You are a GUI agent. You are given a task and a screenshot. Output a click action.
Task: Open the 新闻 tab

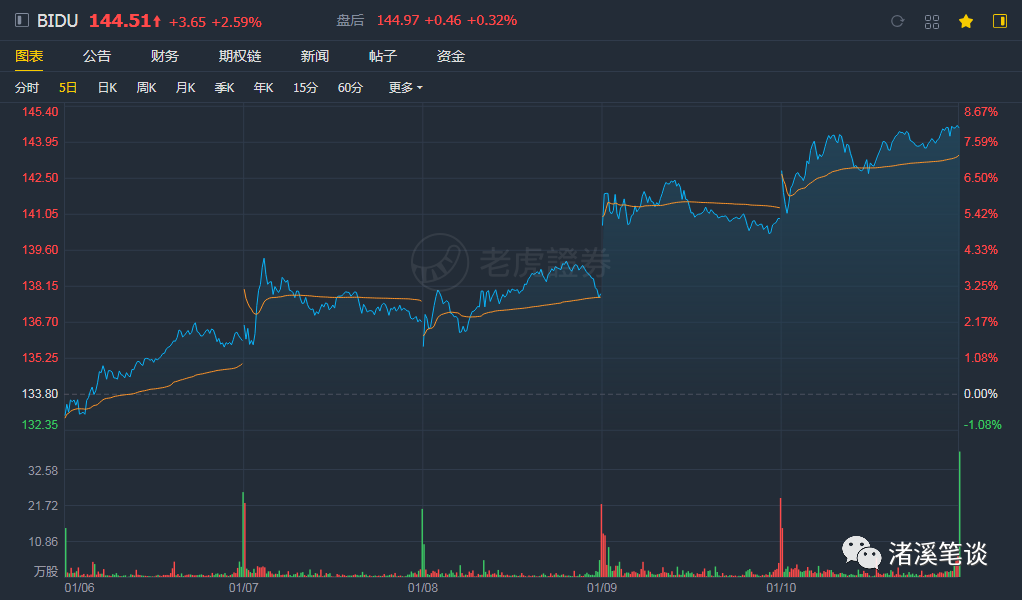click(x=315, y=56)
